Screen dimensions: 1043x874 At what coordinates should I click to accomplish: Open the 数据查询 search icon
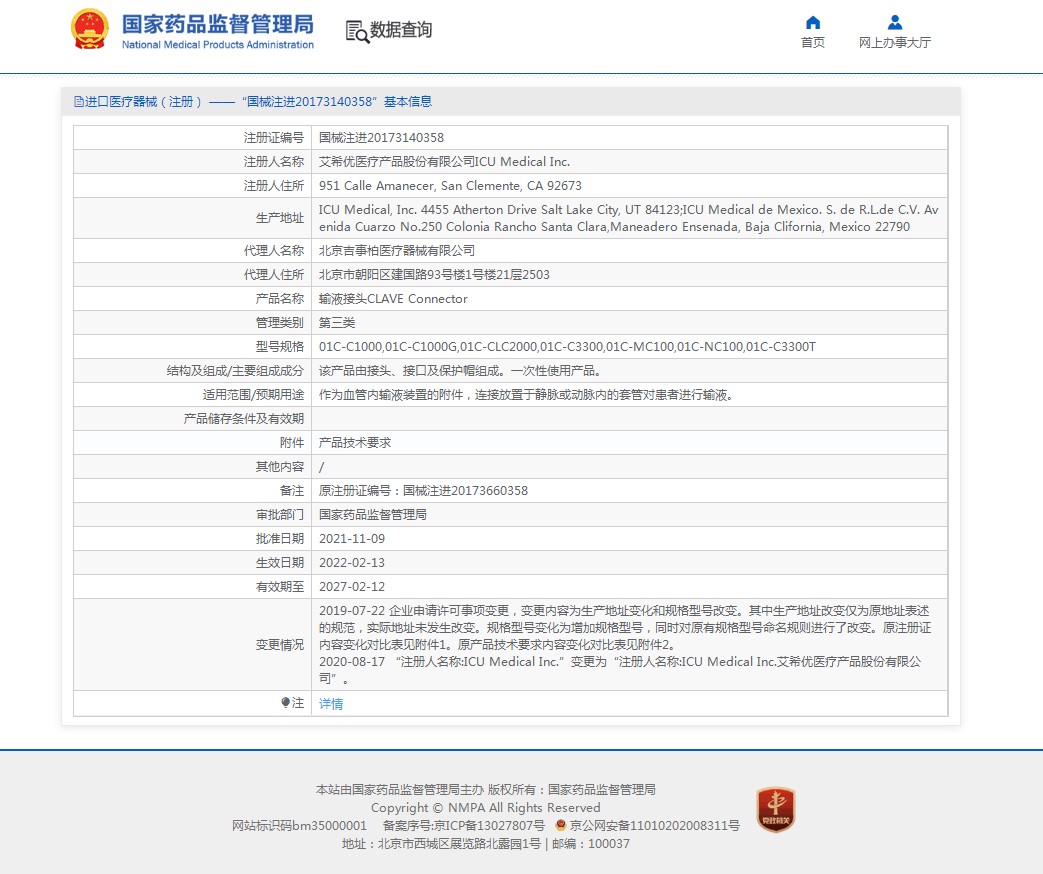pyautogui.click(x=357, y=31)
